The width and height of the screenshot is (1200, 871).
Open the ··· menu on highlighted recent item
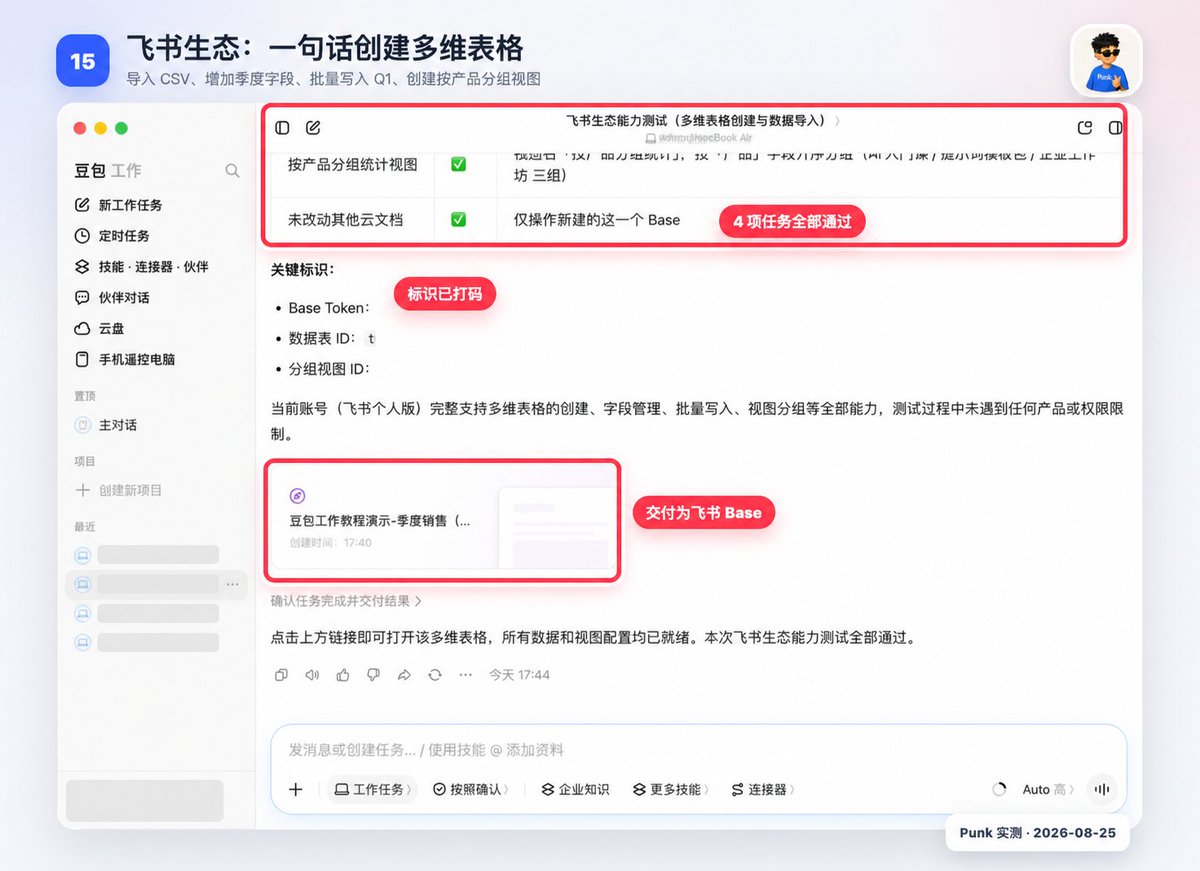tap(233, 584)
